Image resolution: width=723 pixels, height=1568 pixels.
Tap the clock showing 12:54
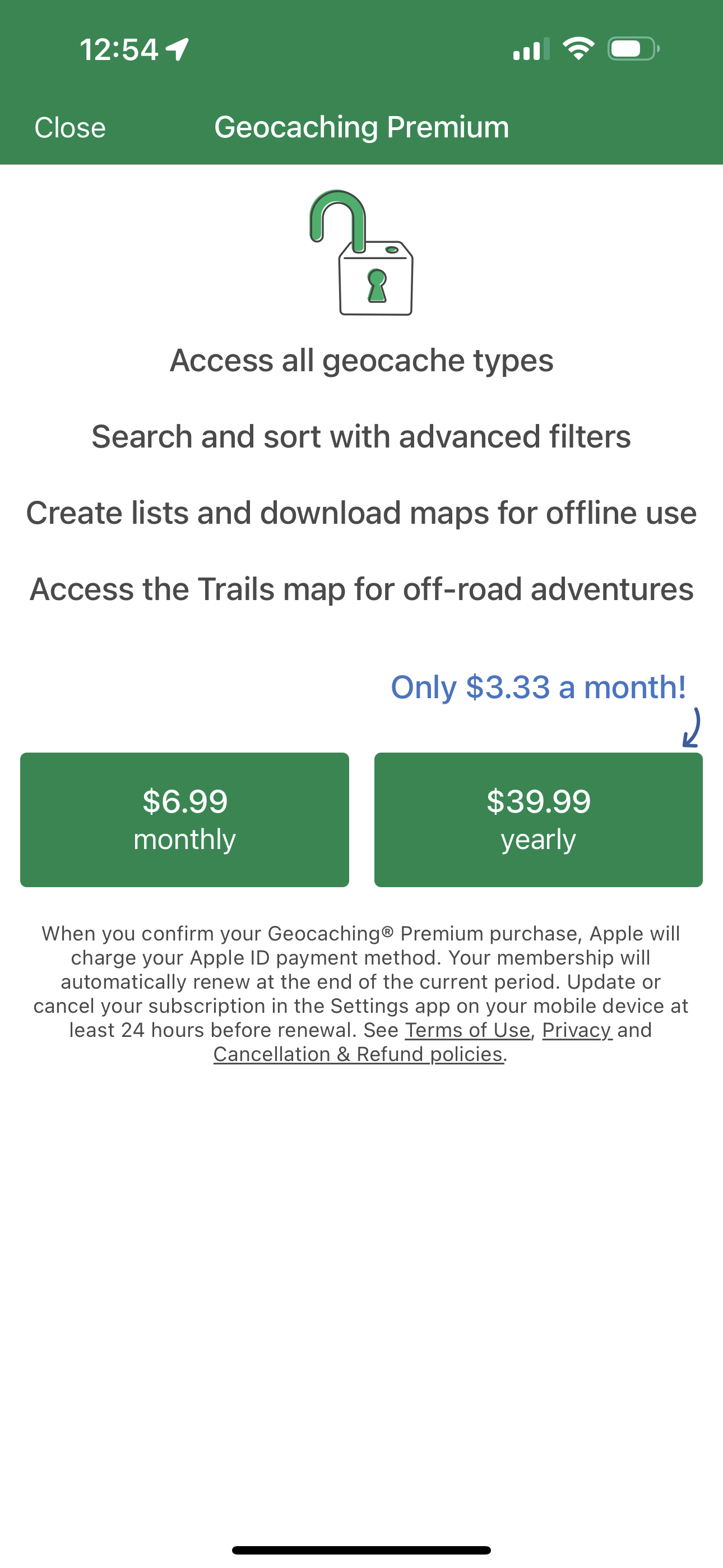(x=119, y=50)
